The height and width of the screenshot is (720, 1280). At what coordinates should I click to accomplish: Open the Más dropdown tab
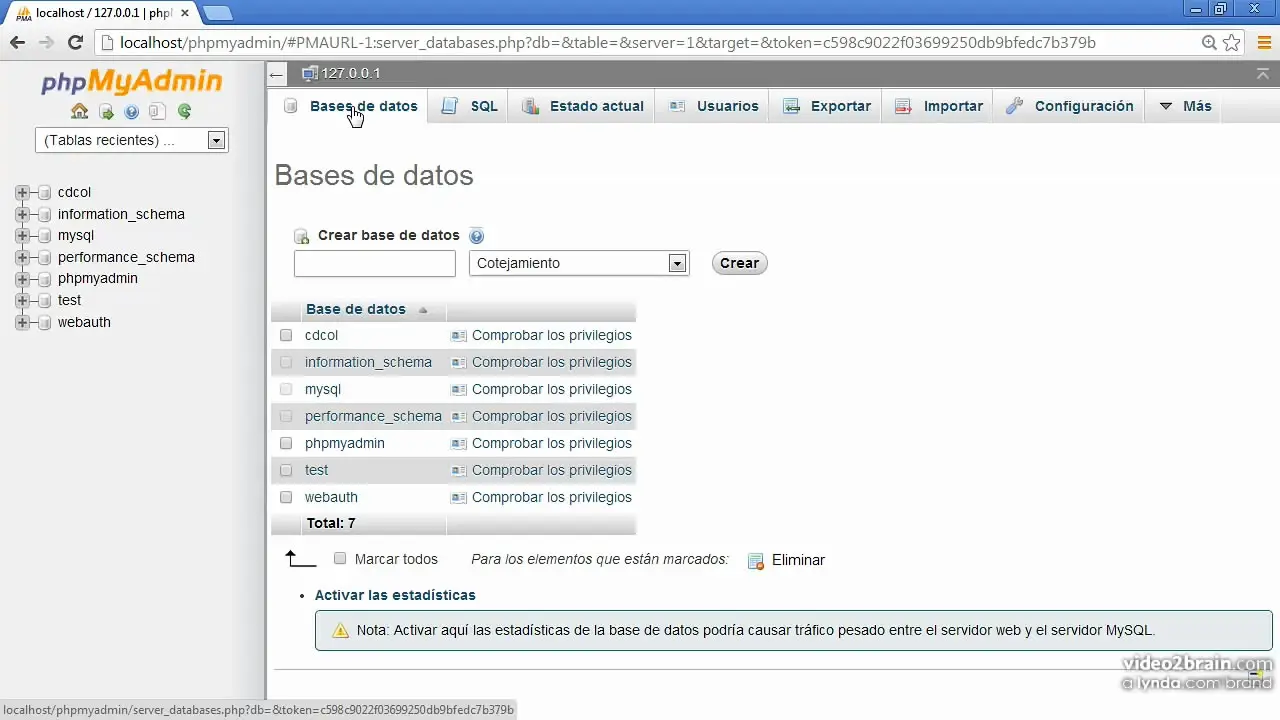pos(1185,107)
